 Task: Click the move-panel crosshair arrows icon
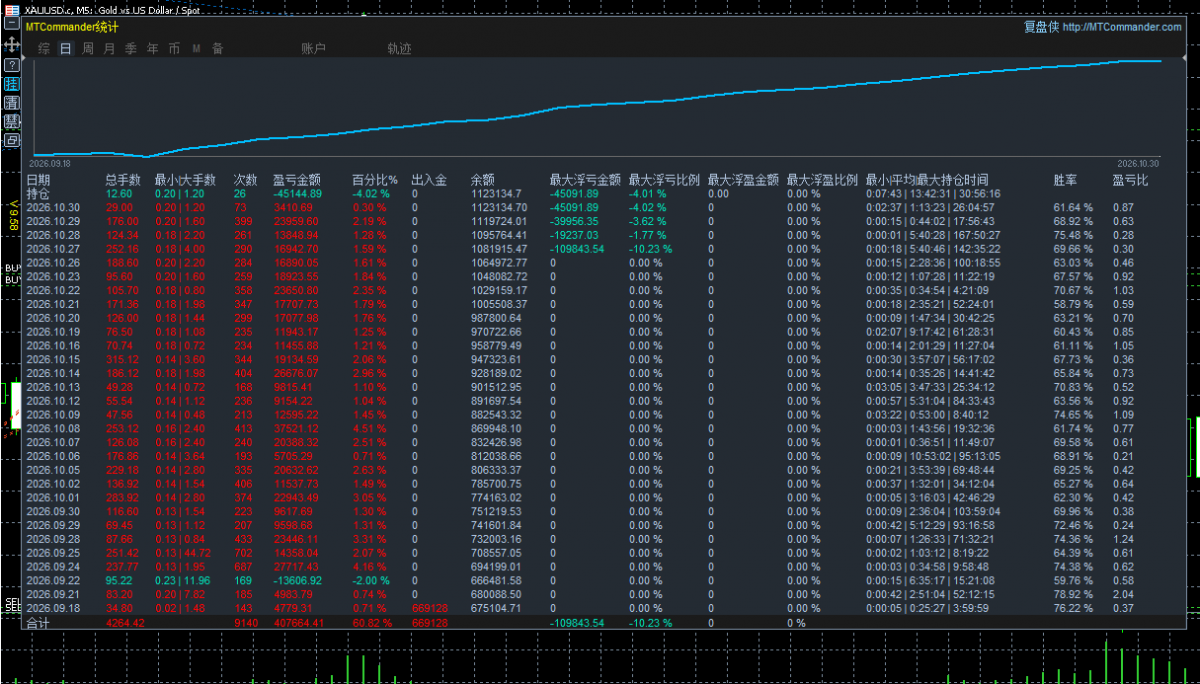click(x=12, y=45)
